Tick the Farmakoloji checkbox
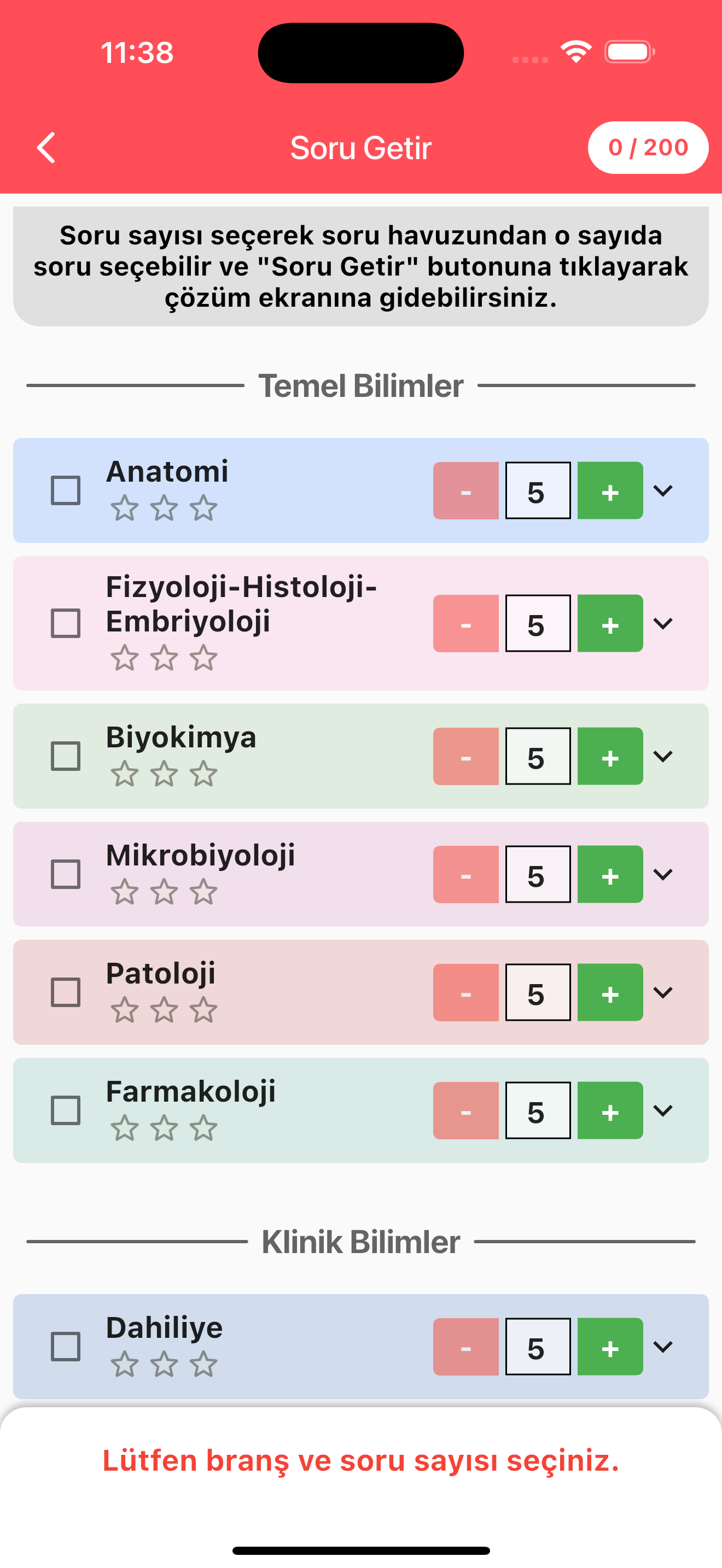Image resolution: width=722 pixels, height=1568 pixels. tap(66, 1110)
